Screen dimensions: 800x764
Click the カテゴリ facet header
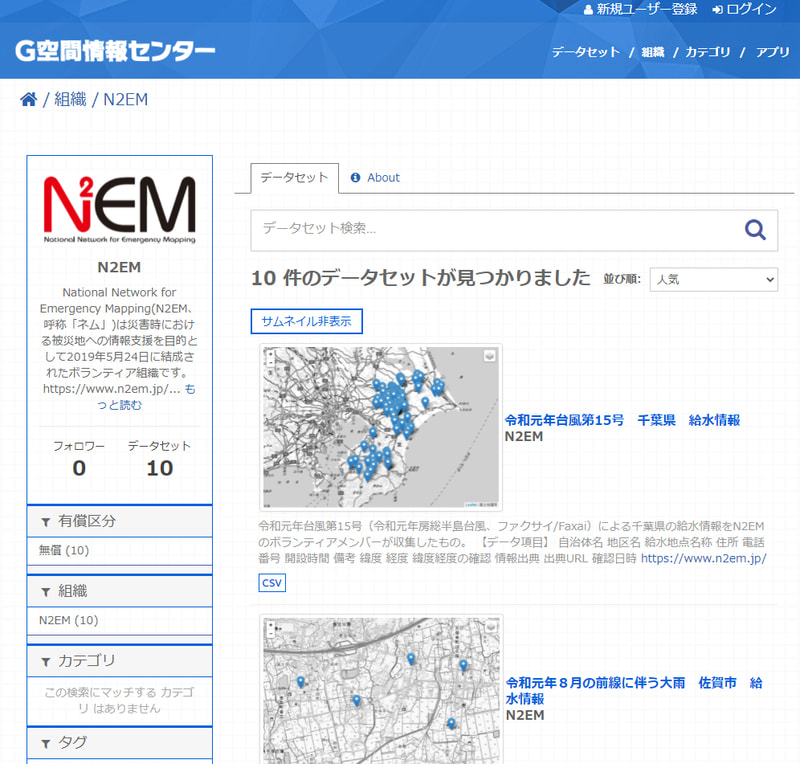point(119,661)
